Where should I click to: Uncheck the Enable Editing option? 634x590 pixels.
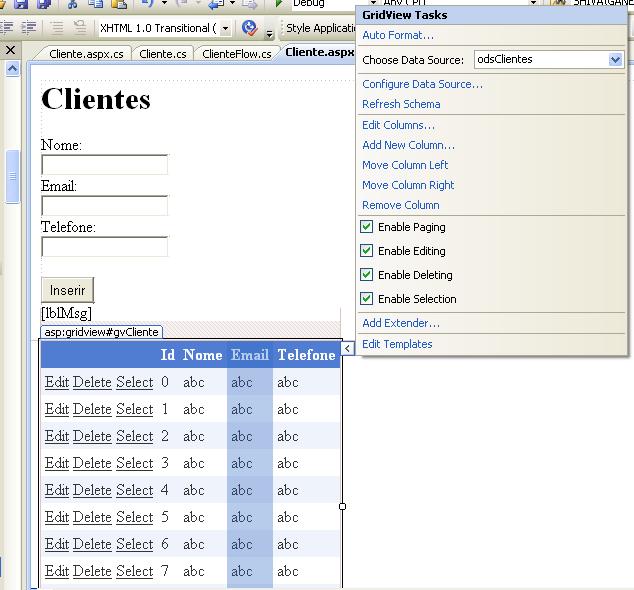click(x=367, y=251)
